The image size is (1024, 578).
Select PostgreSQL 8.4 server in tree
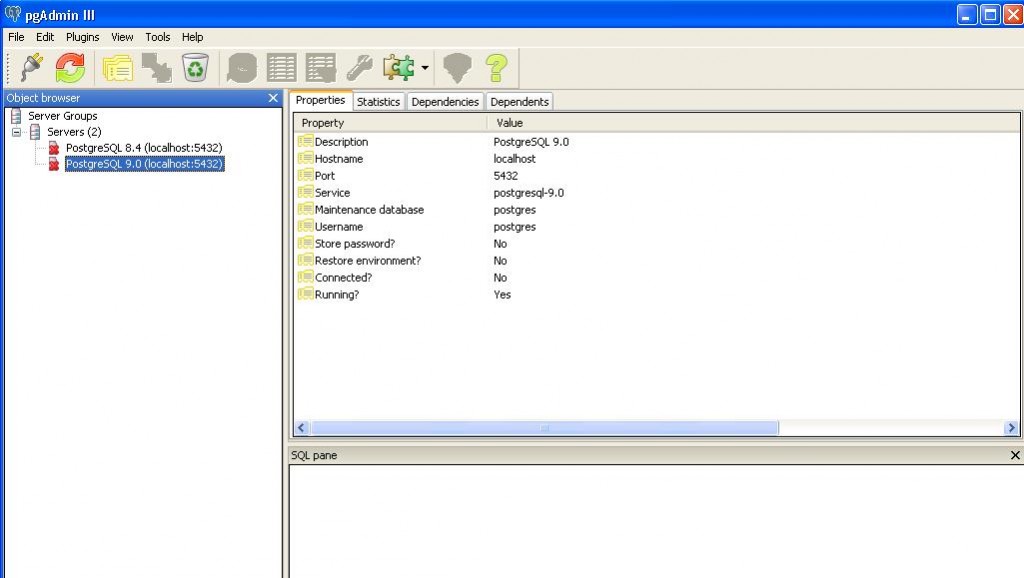143,148
